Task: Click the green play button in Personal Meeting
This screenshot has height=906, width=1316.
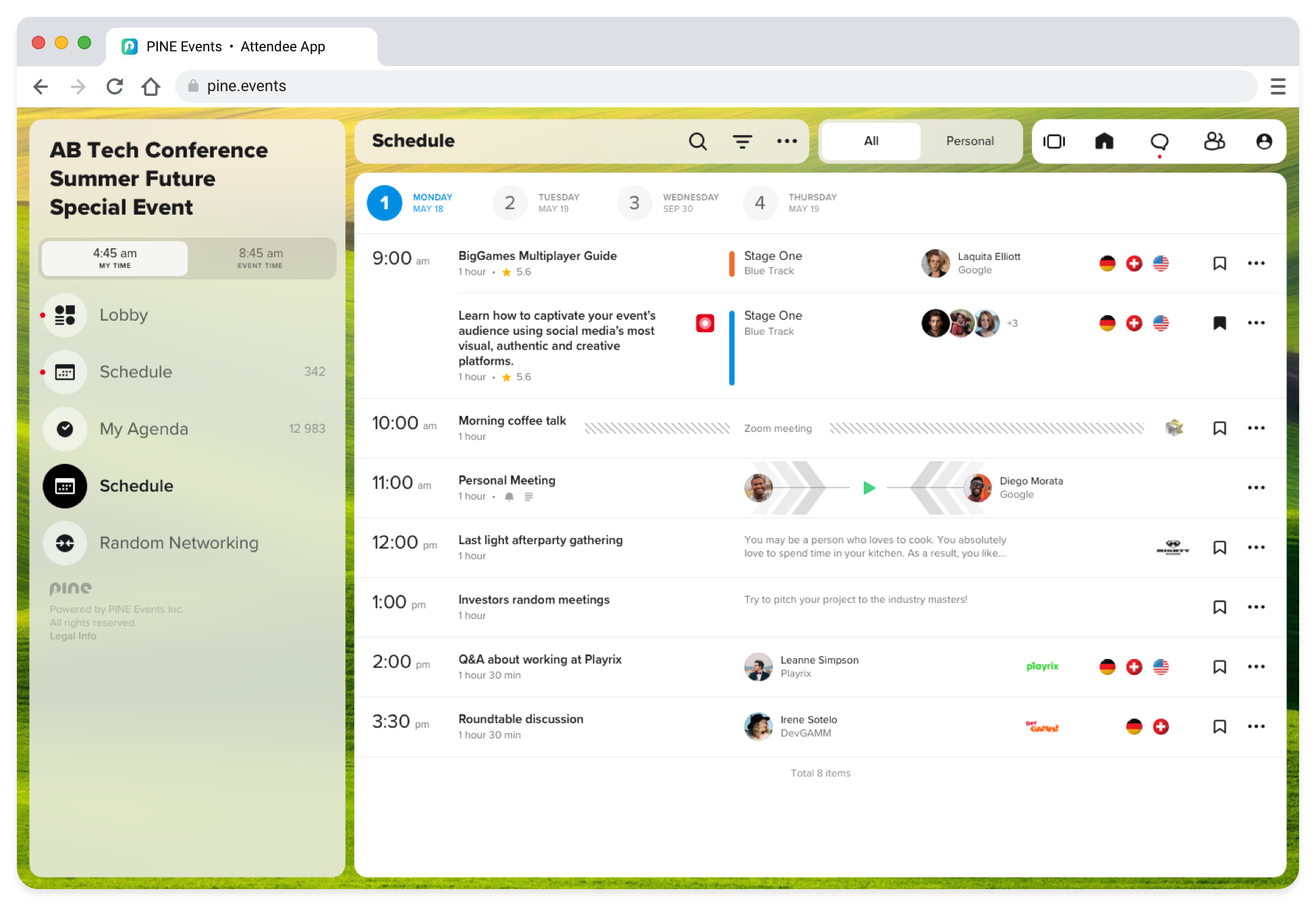Action: (869, 487)
